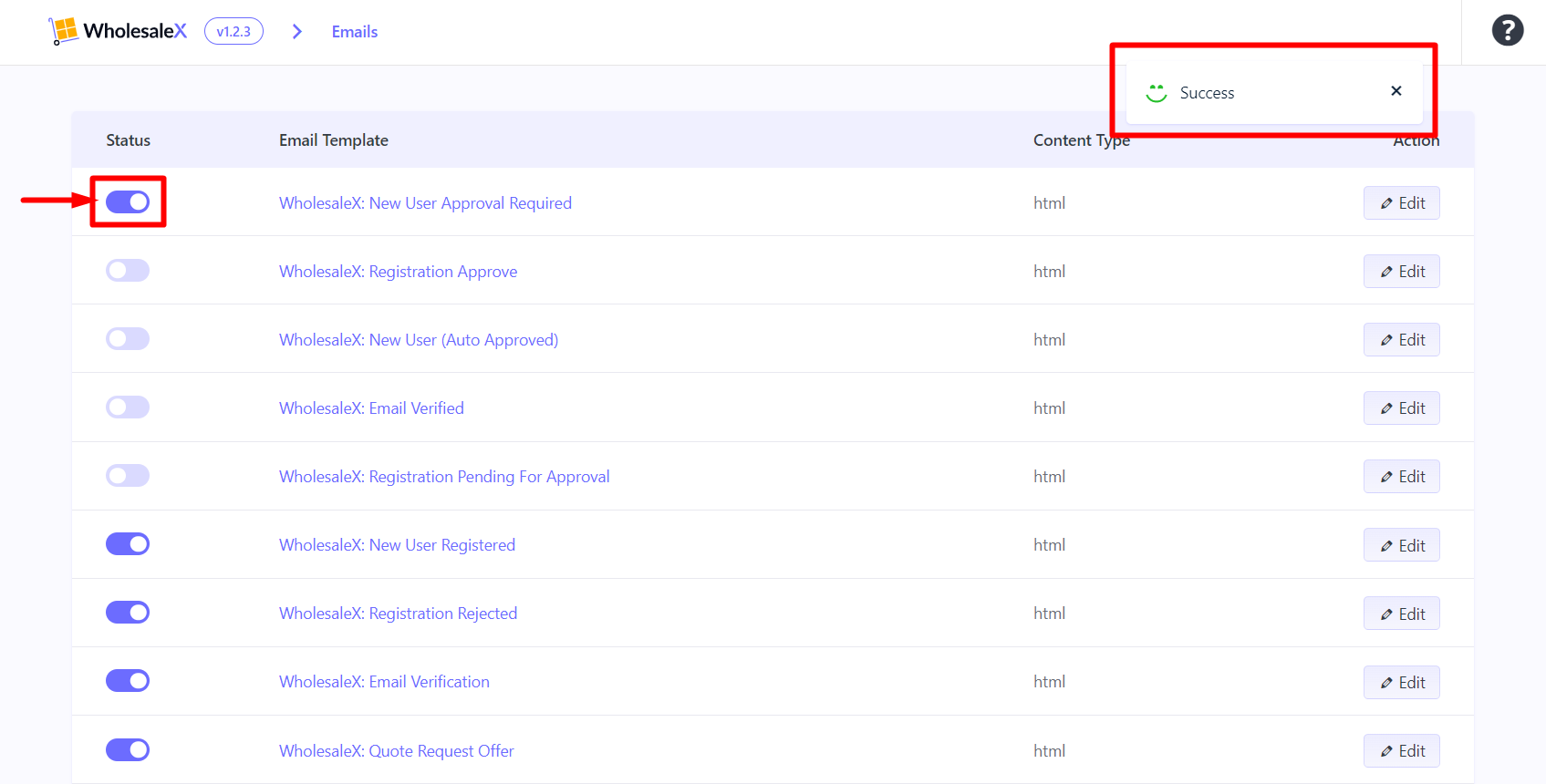Disable New User Approval Required email toggle
This screenshot has height=784, width=1546.
click(x=128, y=201)
